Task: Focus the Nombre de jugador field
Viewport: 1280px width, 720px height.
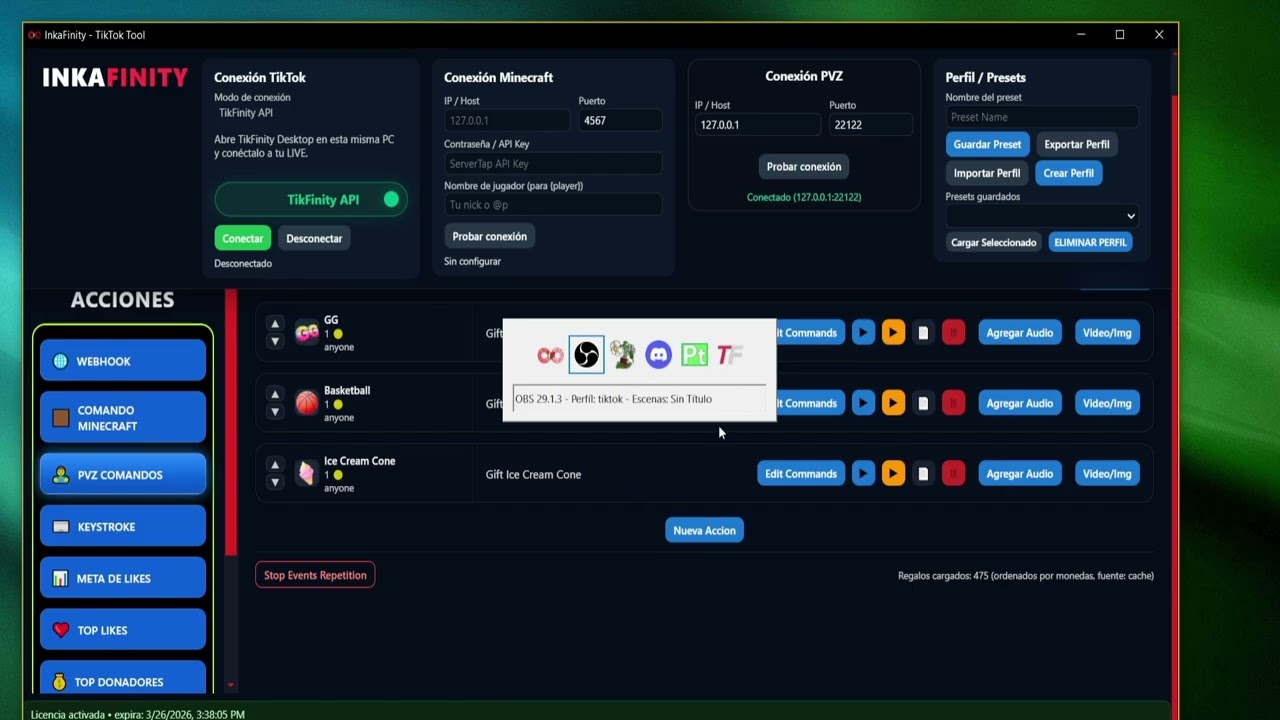Action: coord(553,205)
